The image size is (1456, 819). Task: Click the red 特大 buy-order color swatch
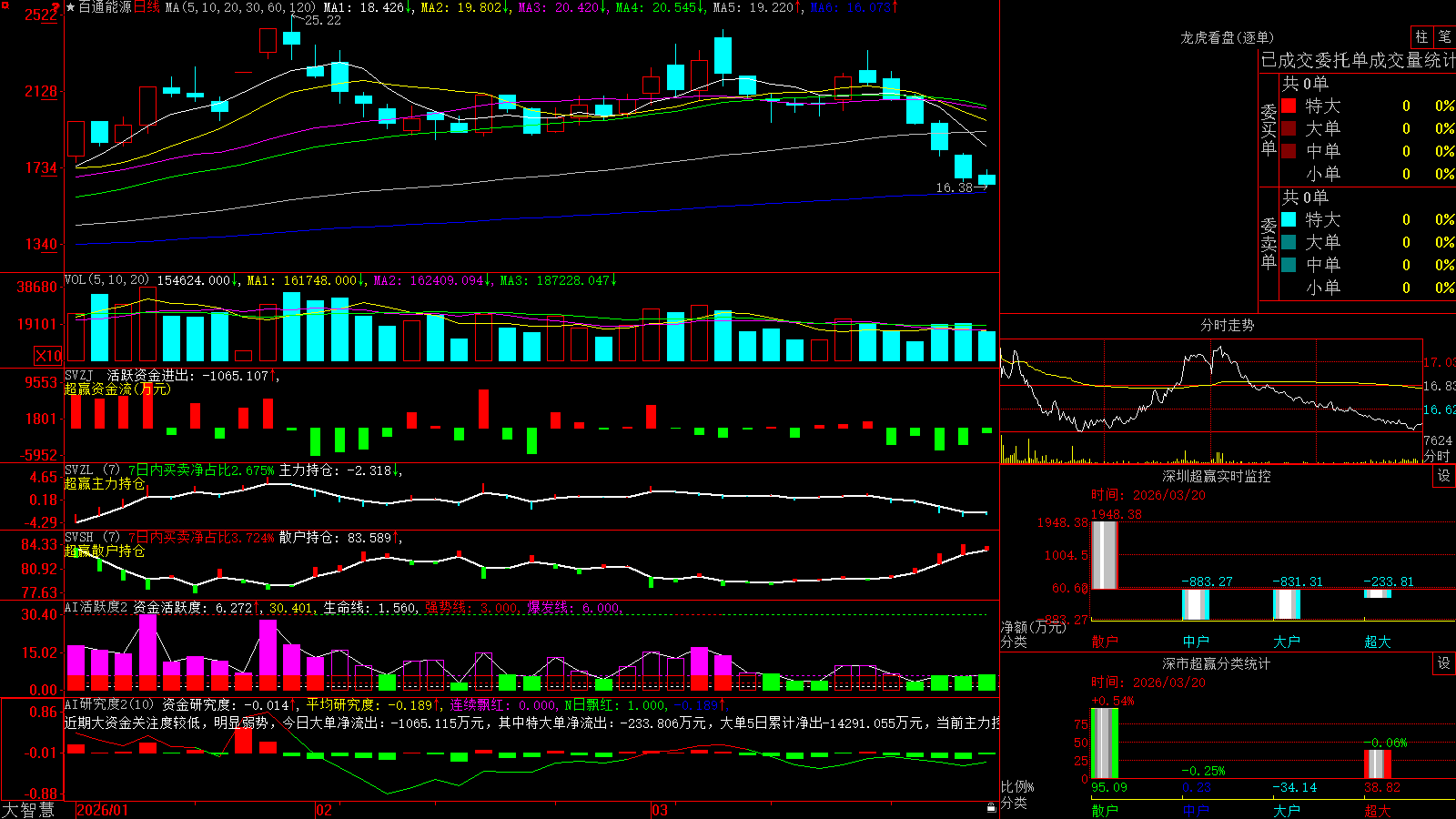(x=1289, y=106)
